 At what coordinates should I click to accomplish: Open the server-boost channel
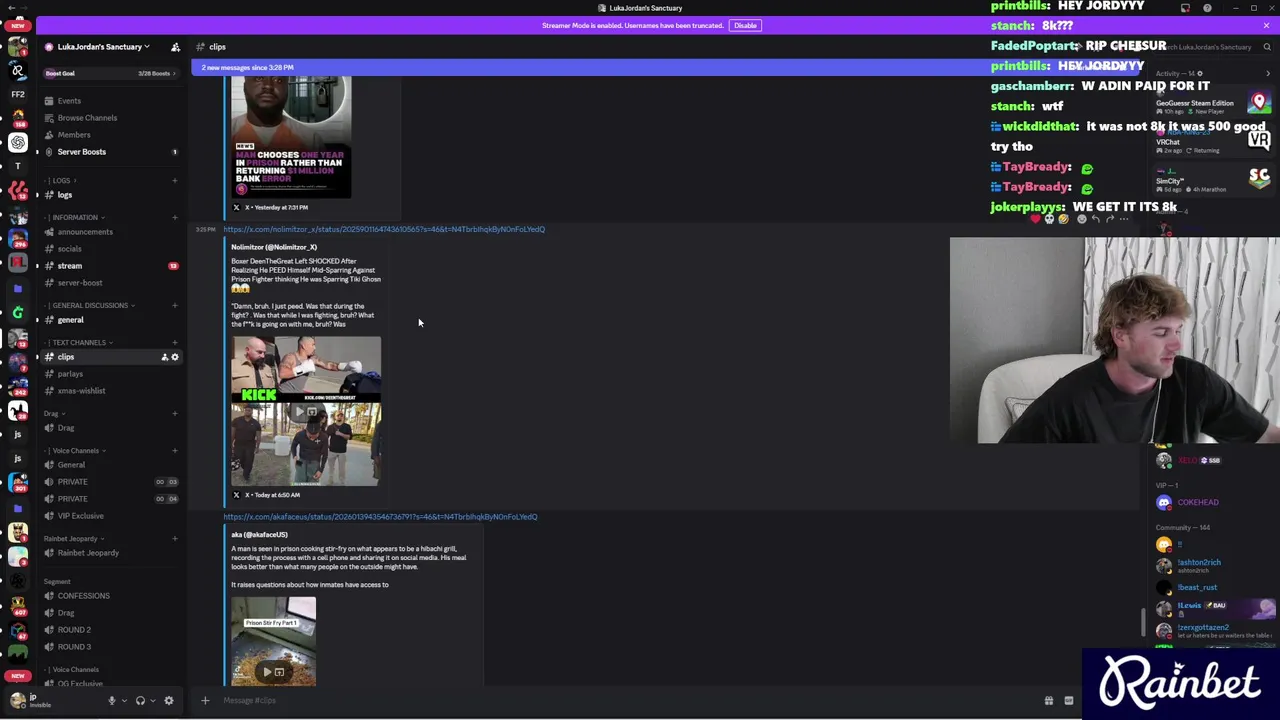(112, 283)
